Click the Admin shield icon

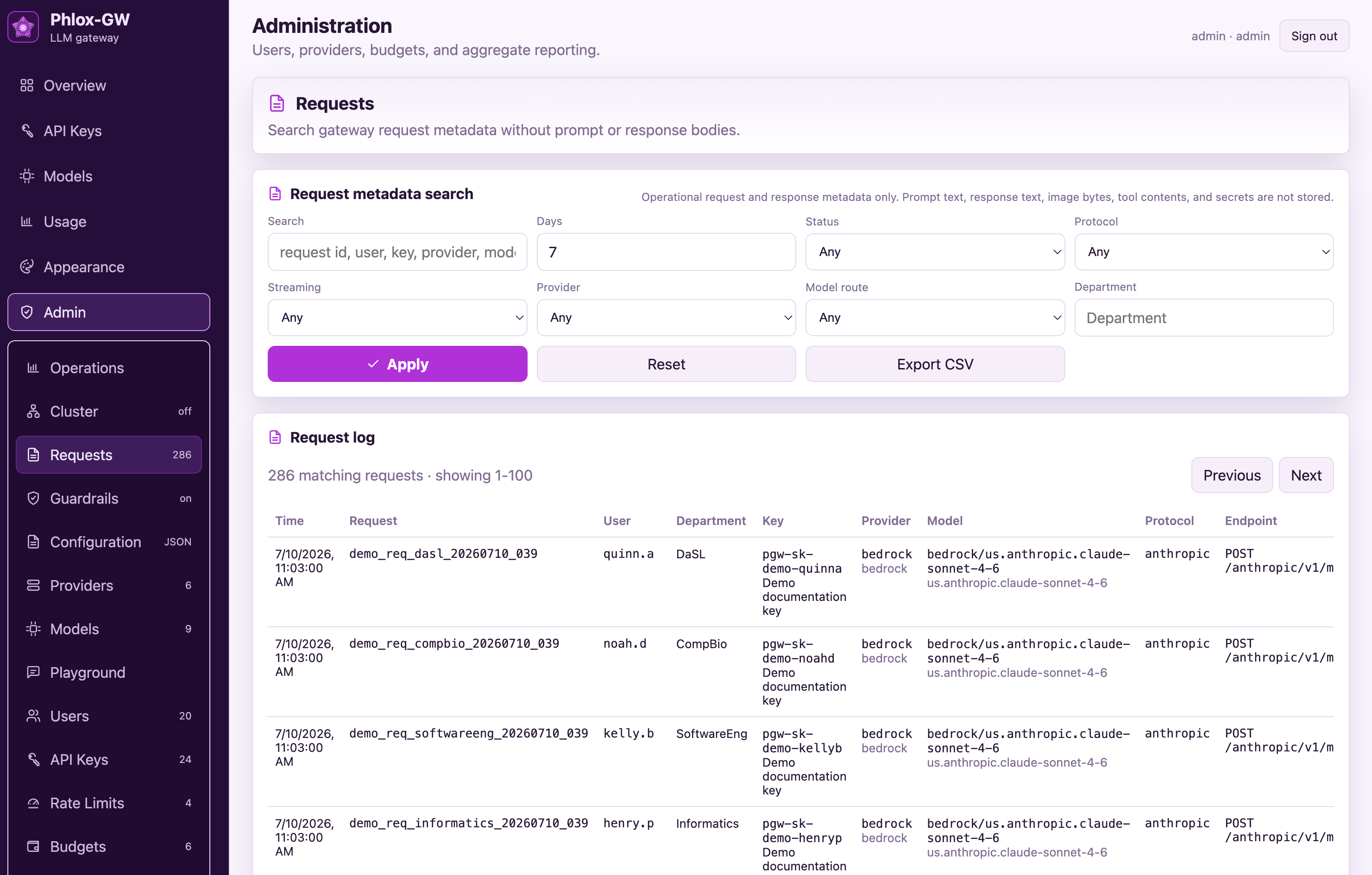coord(27,312)
